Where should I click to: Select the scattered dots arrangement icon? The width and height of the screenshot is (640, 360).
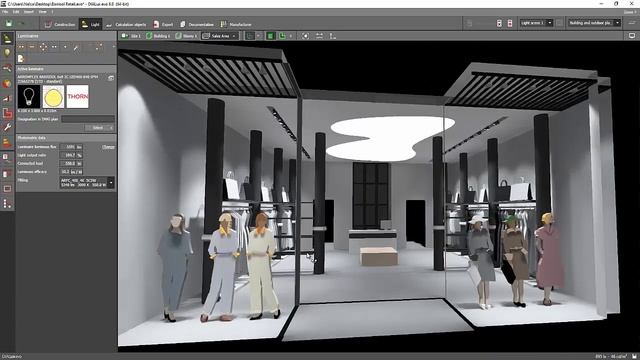99,47
